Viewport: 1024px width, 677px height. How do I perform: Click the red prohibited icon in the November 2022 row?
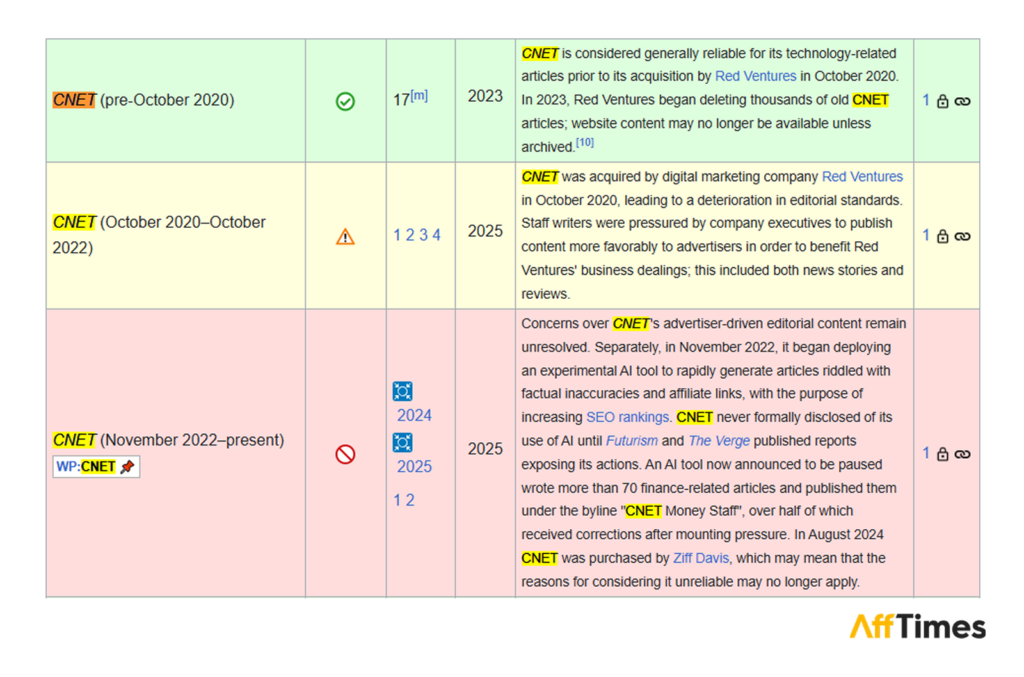point(345,454)
